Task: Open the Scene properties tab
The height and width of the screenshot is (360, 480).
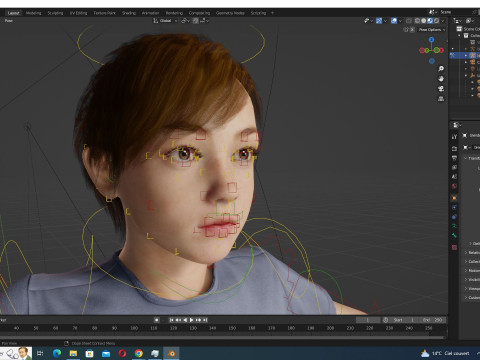Action: tap(454, 177)
